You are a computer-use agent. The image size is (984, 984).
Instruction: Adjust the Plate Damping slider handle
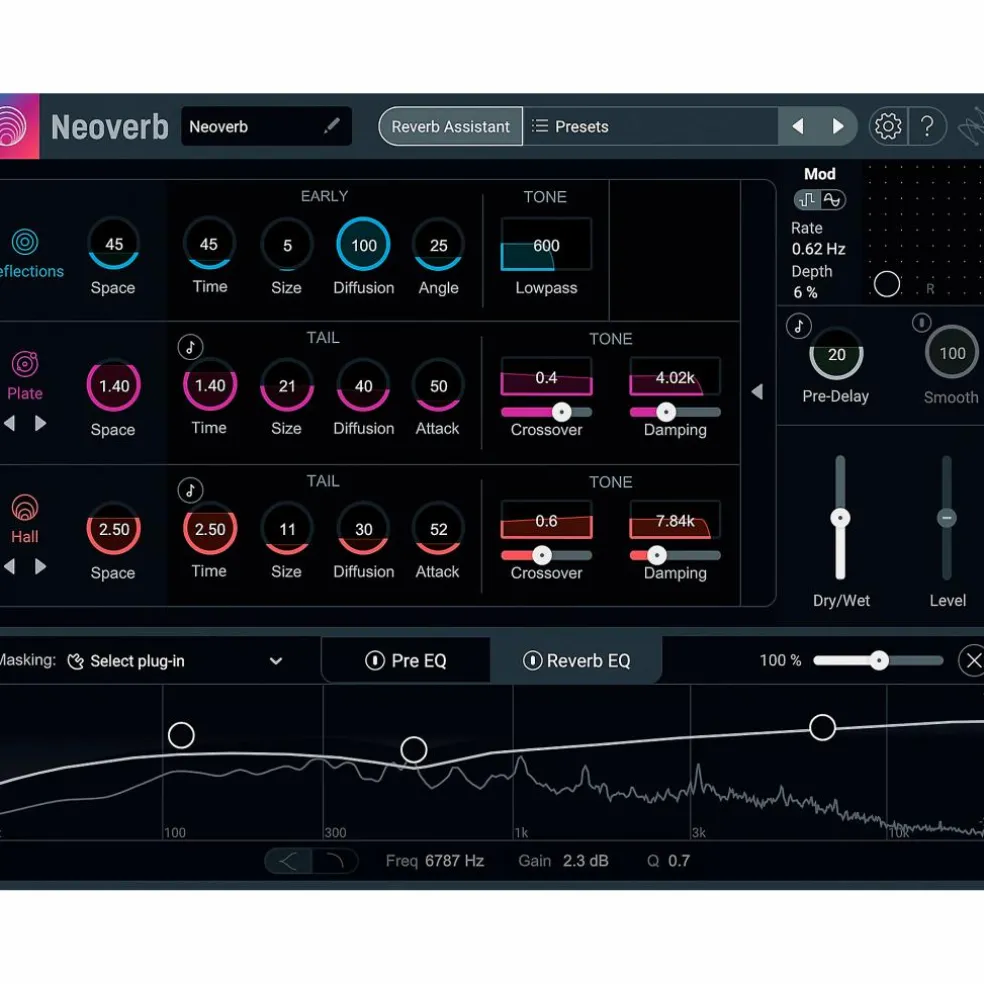[666, 412]
